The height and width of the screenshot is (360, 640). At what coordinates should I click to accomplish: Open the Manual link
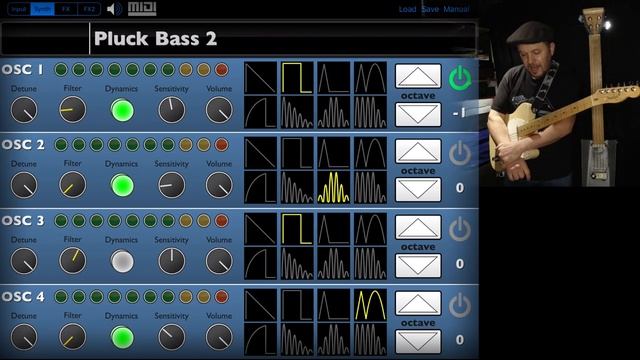pos(456,9)
